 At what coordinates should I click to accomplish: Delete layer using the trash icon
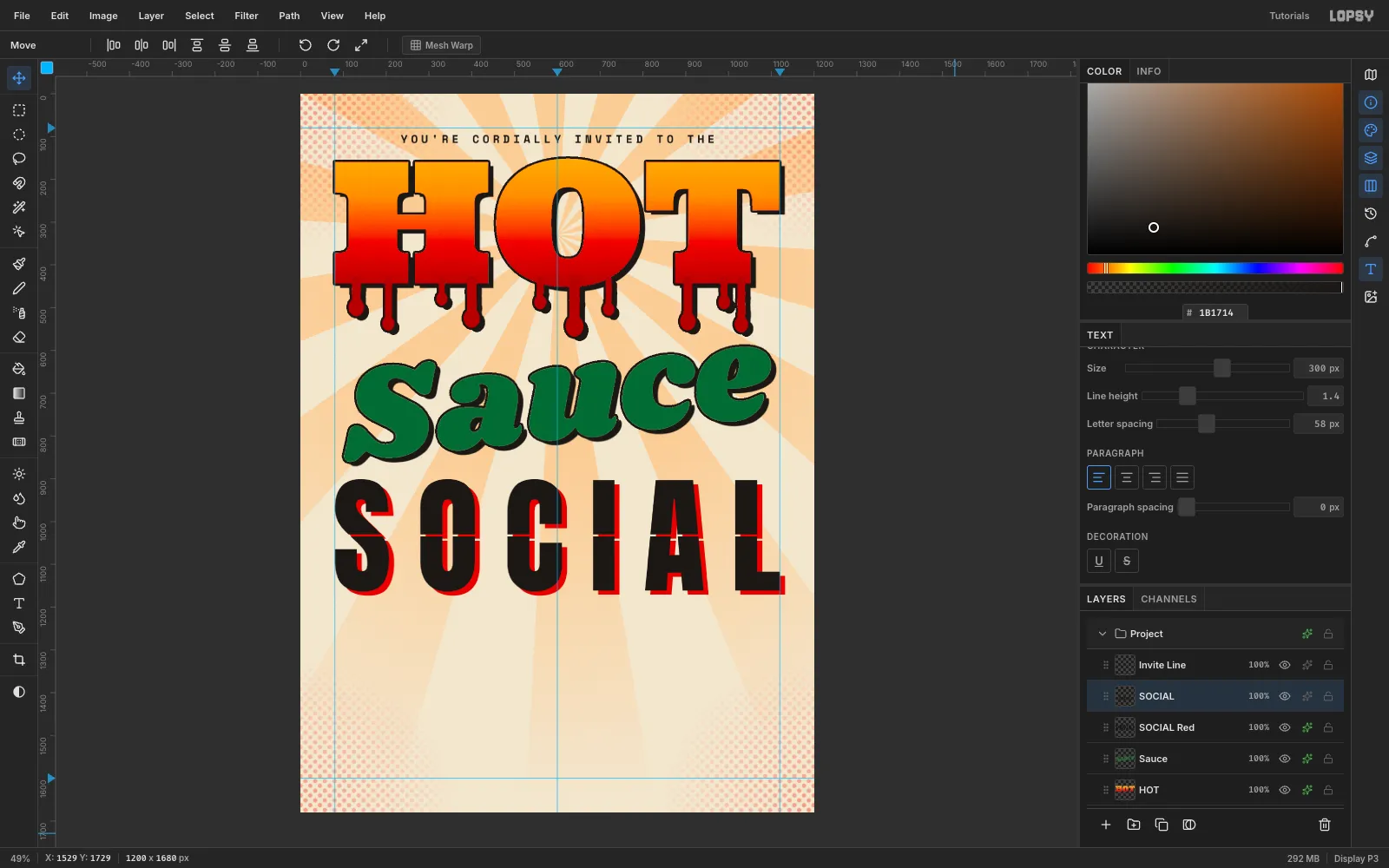[x=1325, y=825]
